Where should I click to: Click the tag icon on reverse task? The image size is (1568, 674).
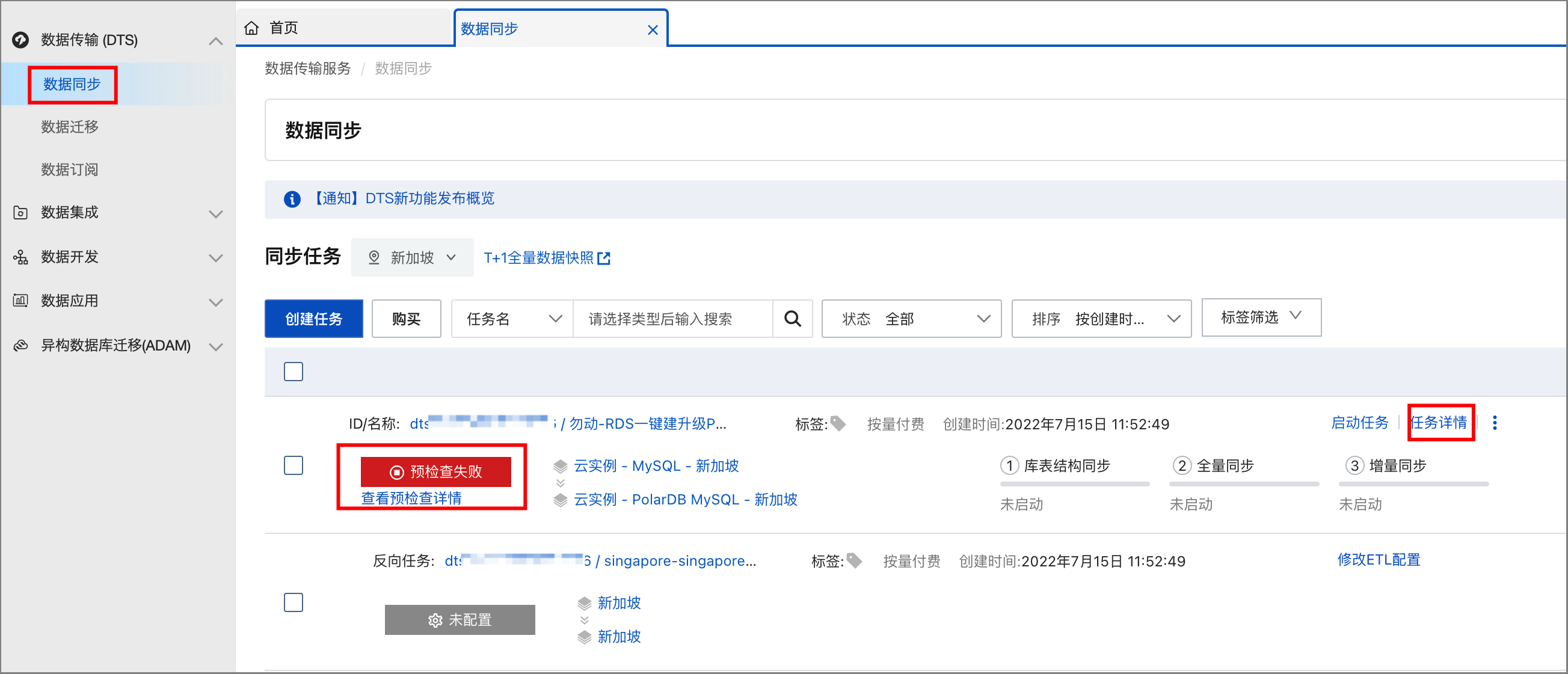pos(854,560)
